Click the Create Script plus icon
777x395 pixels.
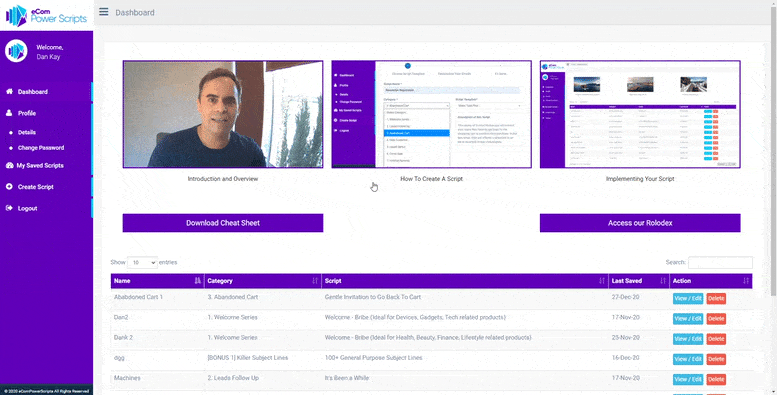pyautogui.click(x=9, y=187)
